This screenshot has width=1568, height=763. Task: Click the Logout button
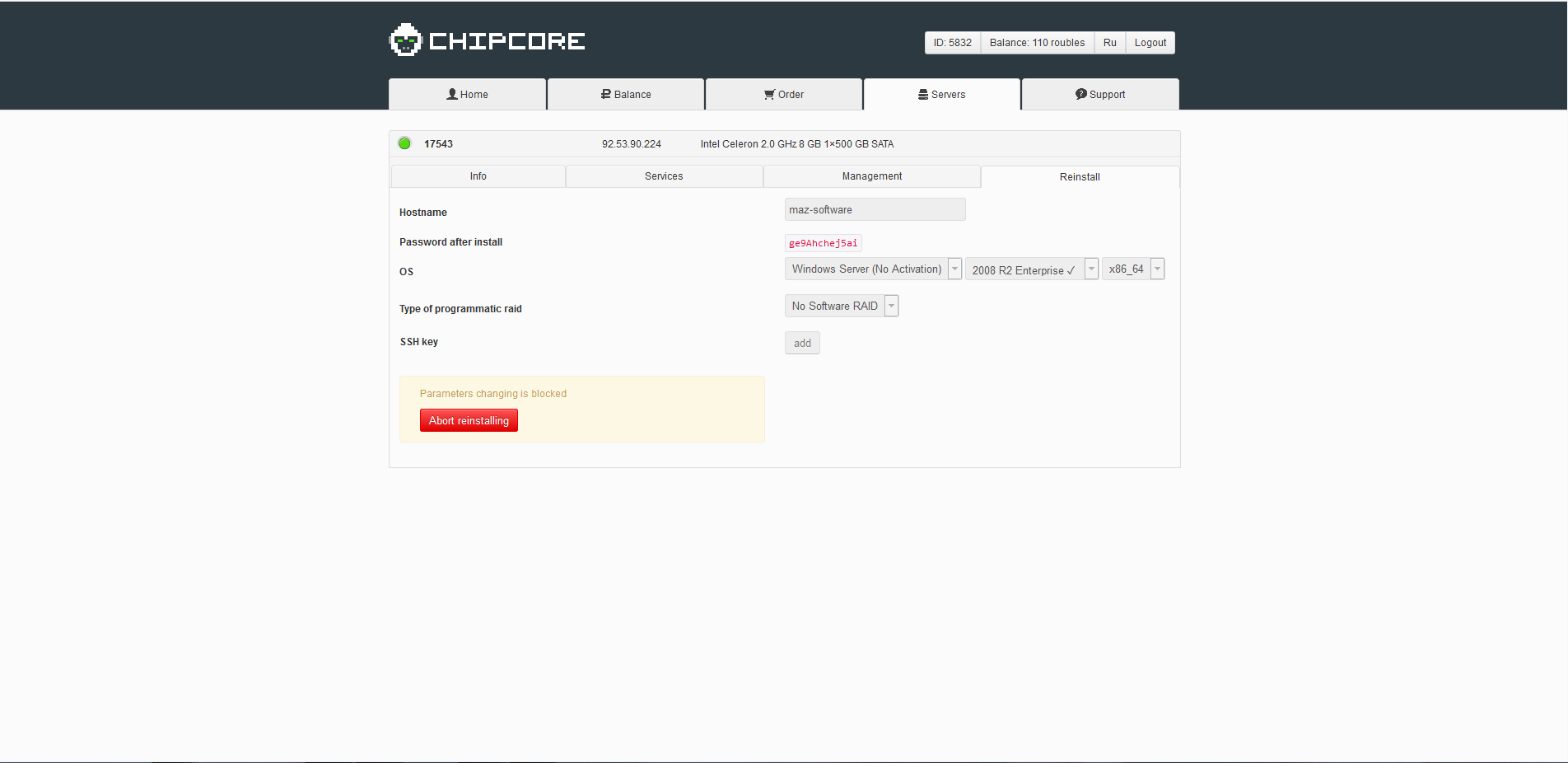pyautogui.click(x=1150, y=43)
